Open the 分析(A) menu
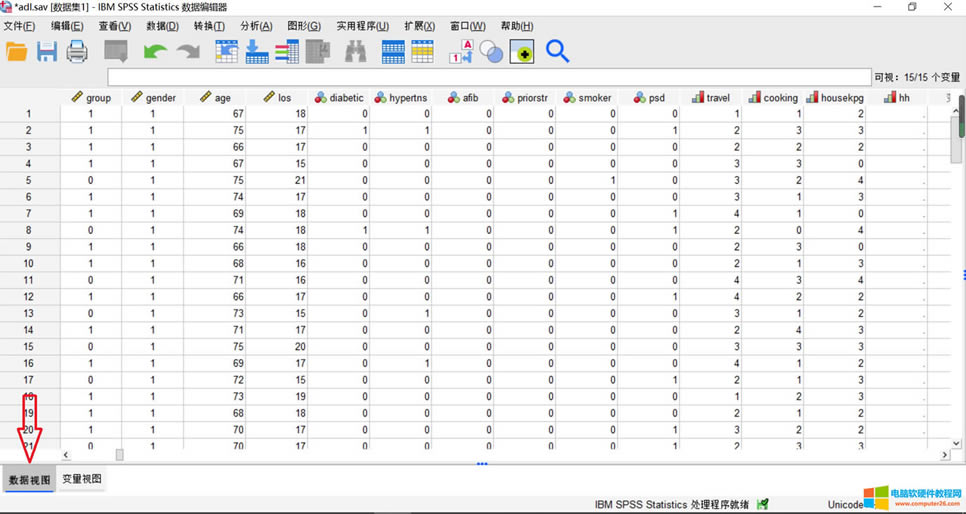 [256, 26]
